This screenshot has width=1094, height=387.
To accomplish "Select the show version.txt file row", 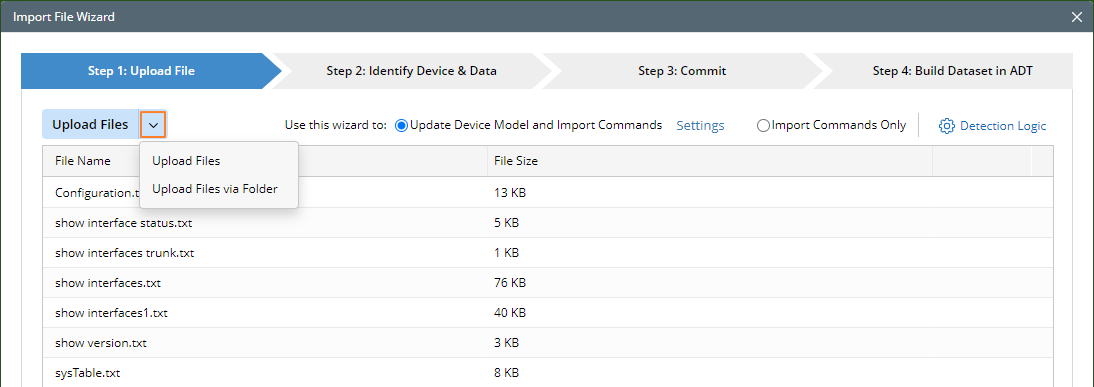I will 548,343.
